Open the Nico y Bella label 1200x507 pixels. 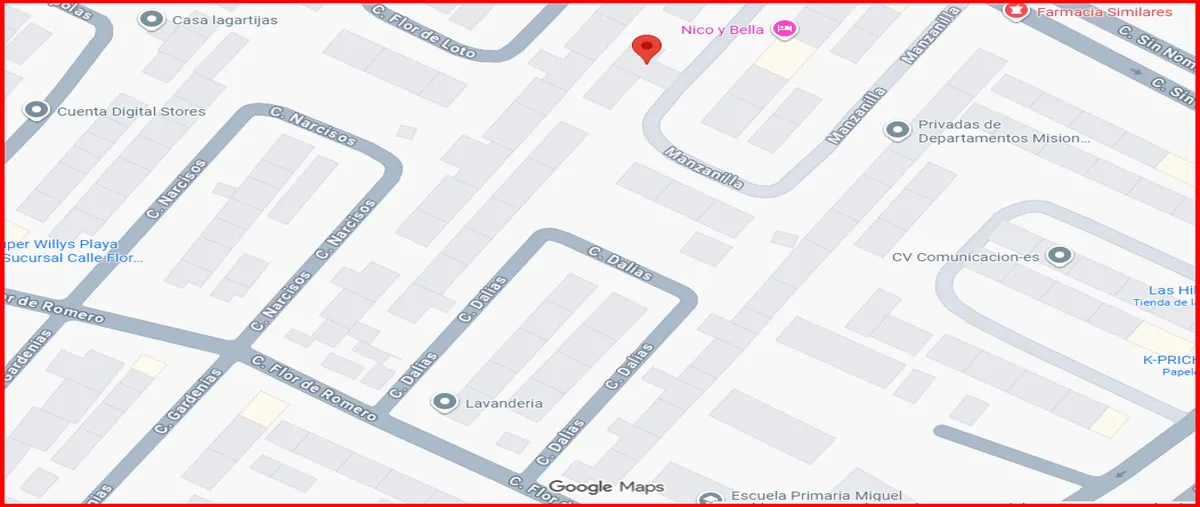[722, 29]
